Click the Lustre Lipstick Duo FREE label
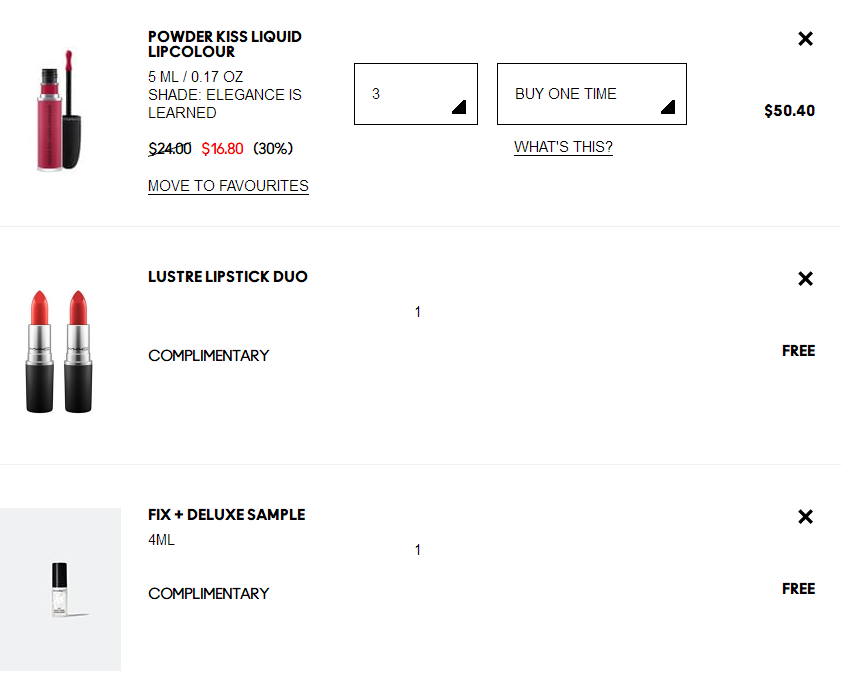Screen dimensions: 841x679 (x=798, y=351)
